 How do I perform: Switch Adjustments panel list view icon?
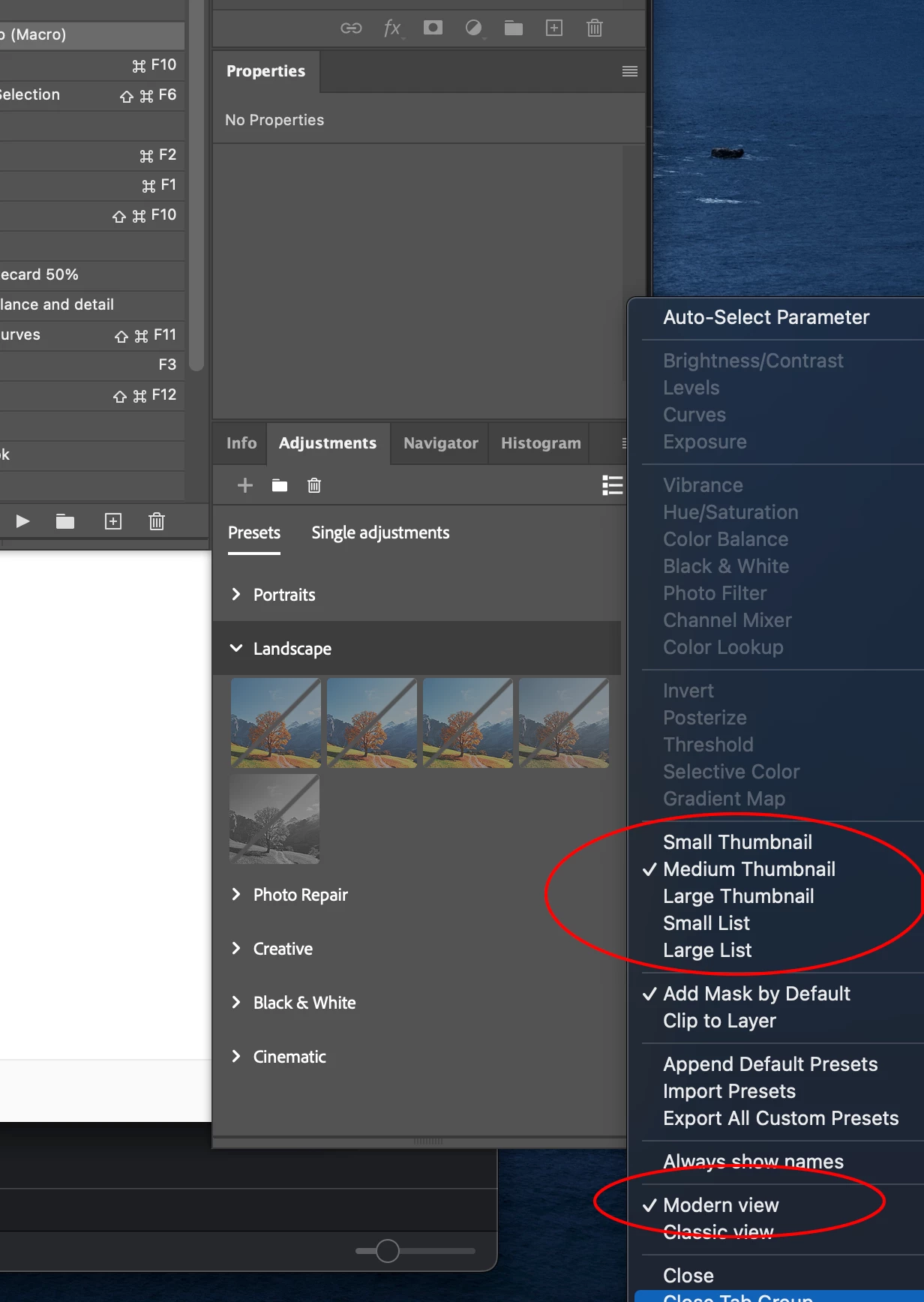point(612,485)
